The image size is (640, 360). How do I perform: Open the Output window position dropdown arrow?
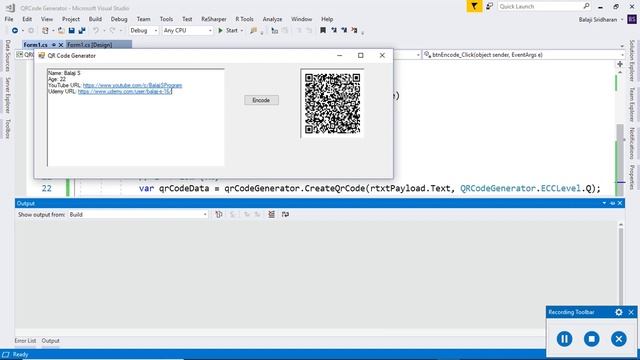pos(604,203)
